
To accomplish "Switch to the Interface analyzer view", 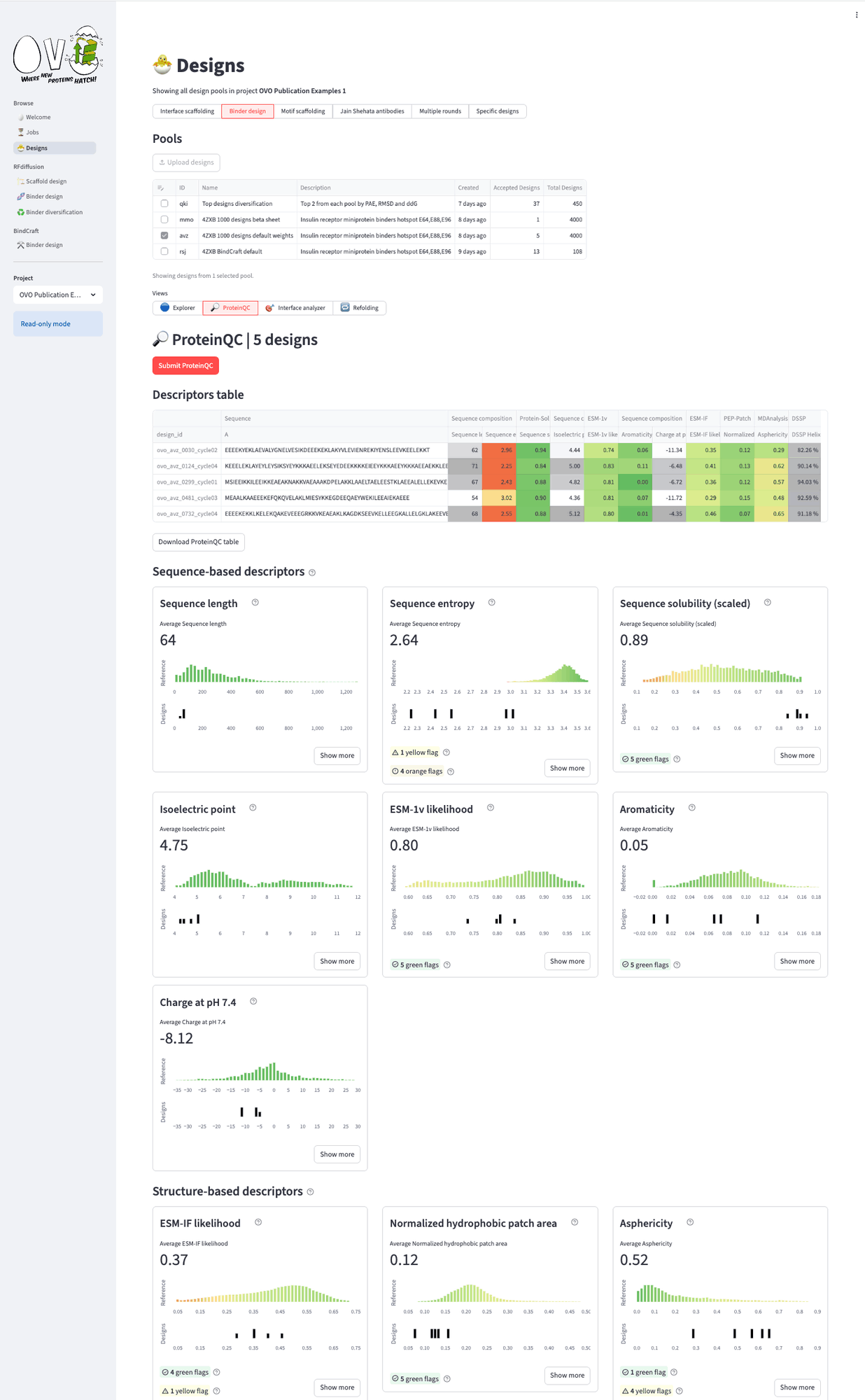I will click(295, 308).
